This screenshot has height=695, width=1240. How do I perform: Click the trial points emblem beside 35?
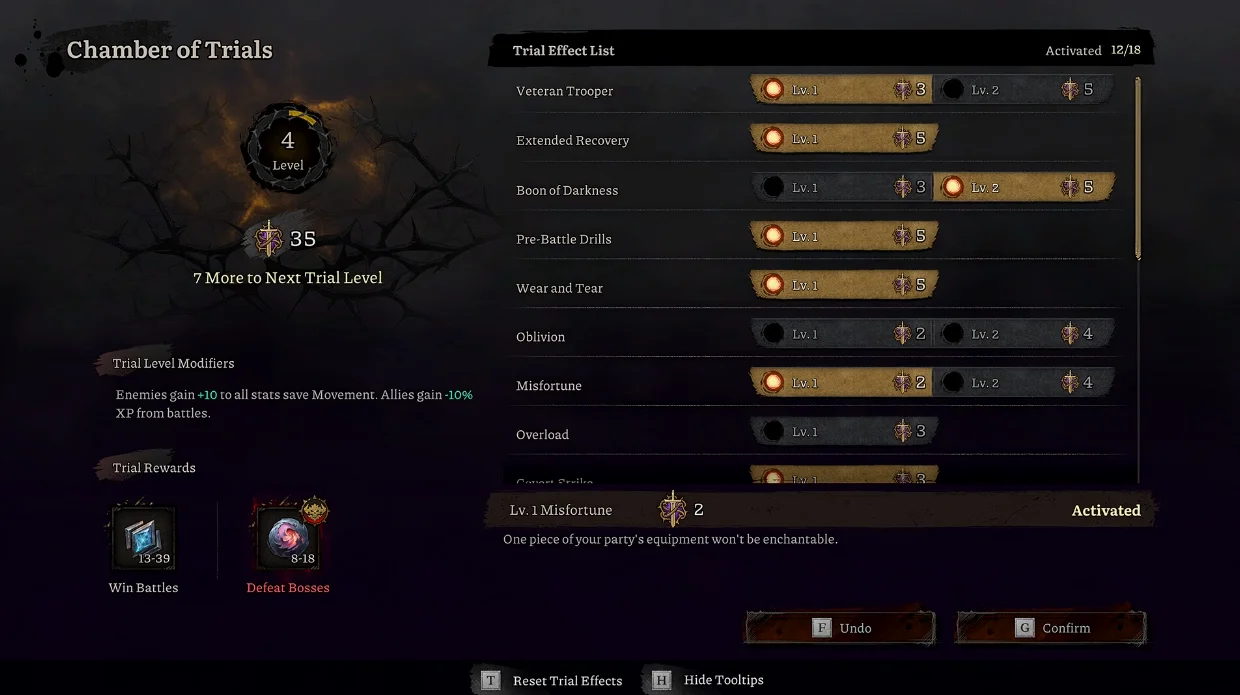[269, 239]
